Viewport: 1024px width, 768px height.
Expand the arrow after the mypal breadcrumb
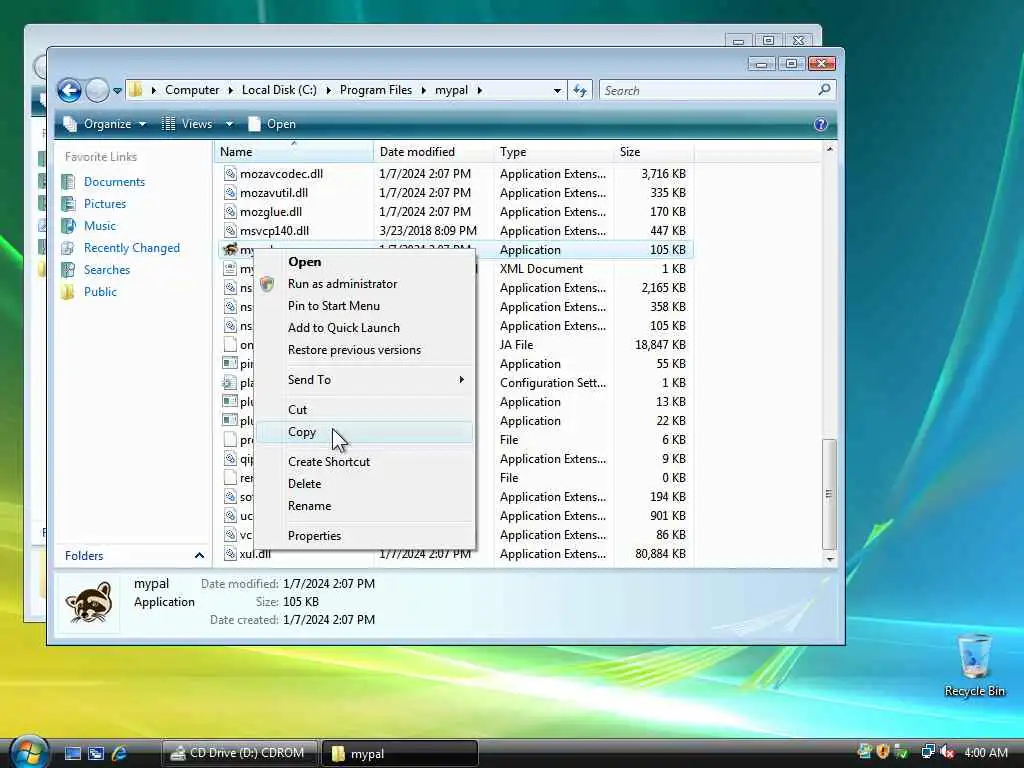tap(480, 91)
